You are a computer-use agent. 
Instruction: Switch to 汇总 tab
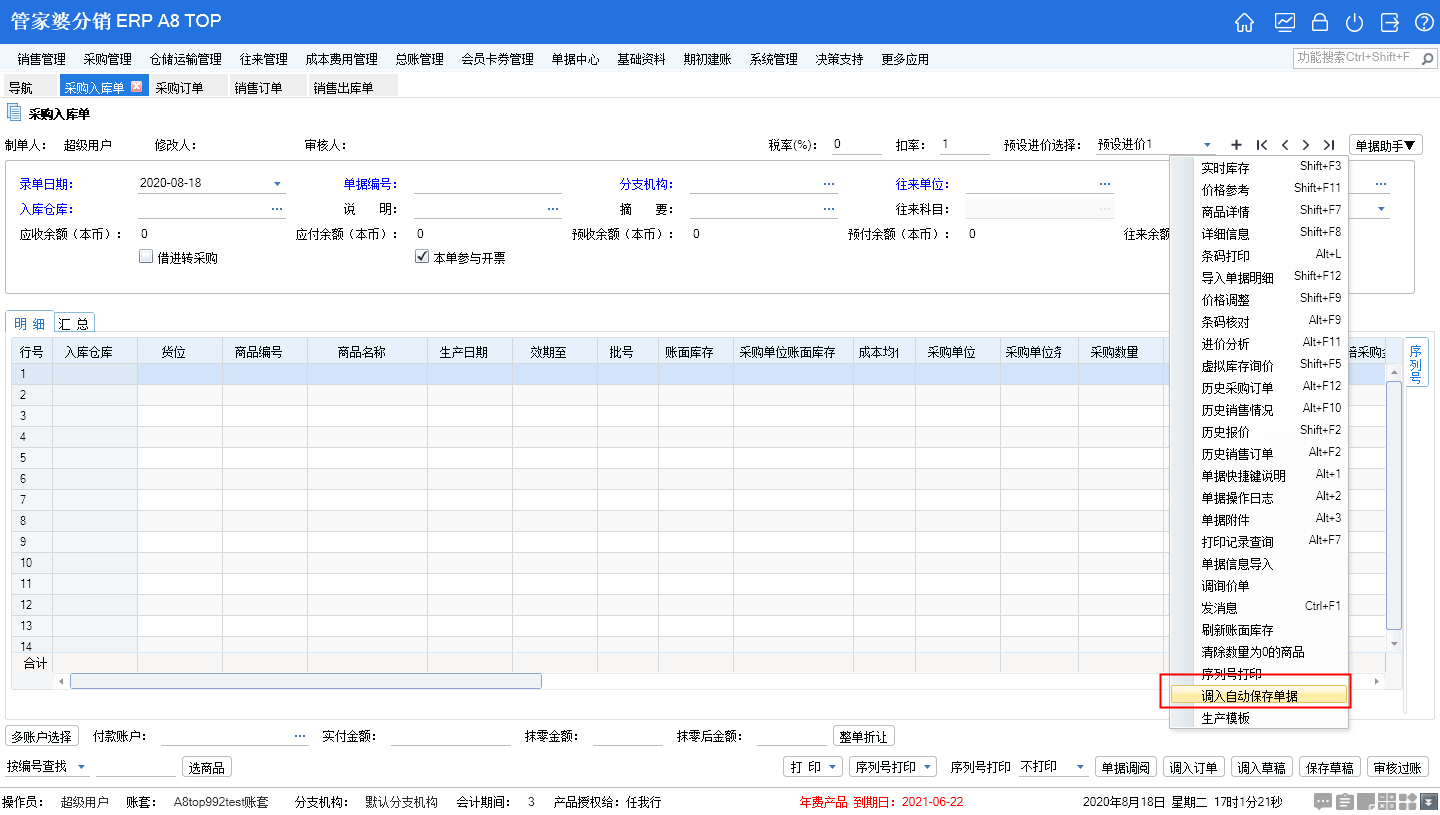click(x=73, y=323)
